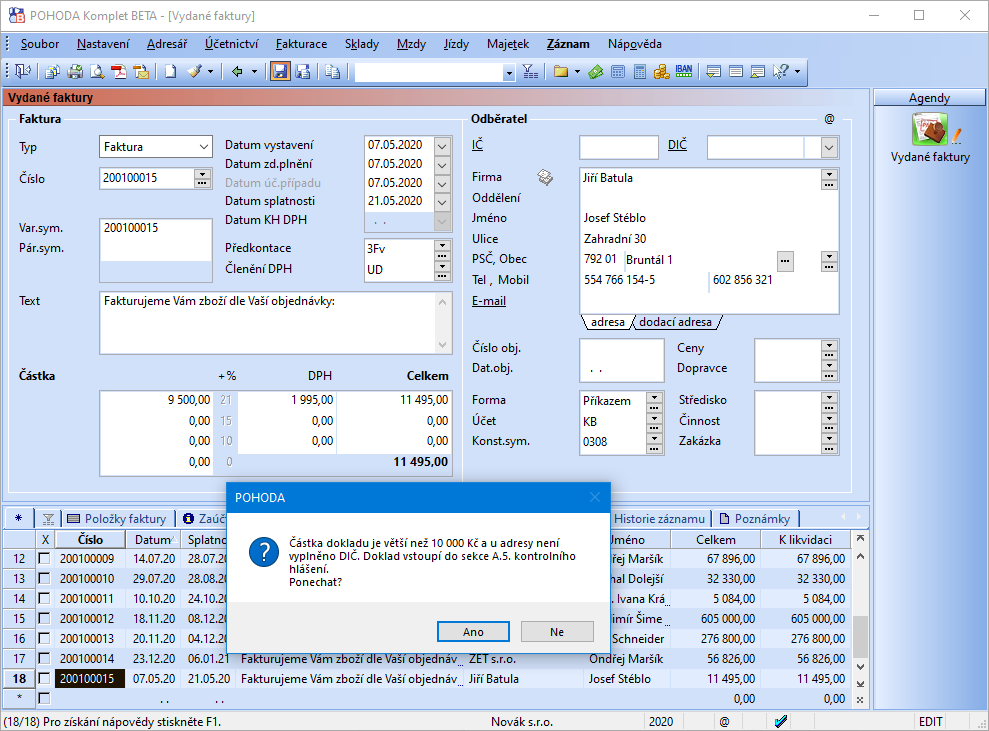989x731 pixels.
Task: Click the funnel filter icon beside the toolbar combo box
Action: [530, 72]
